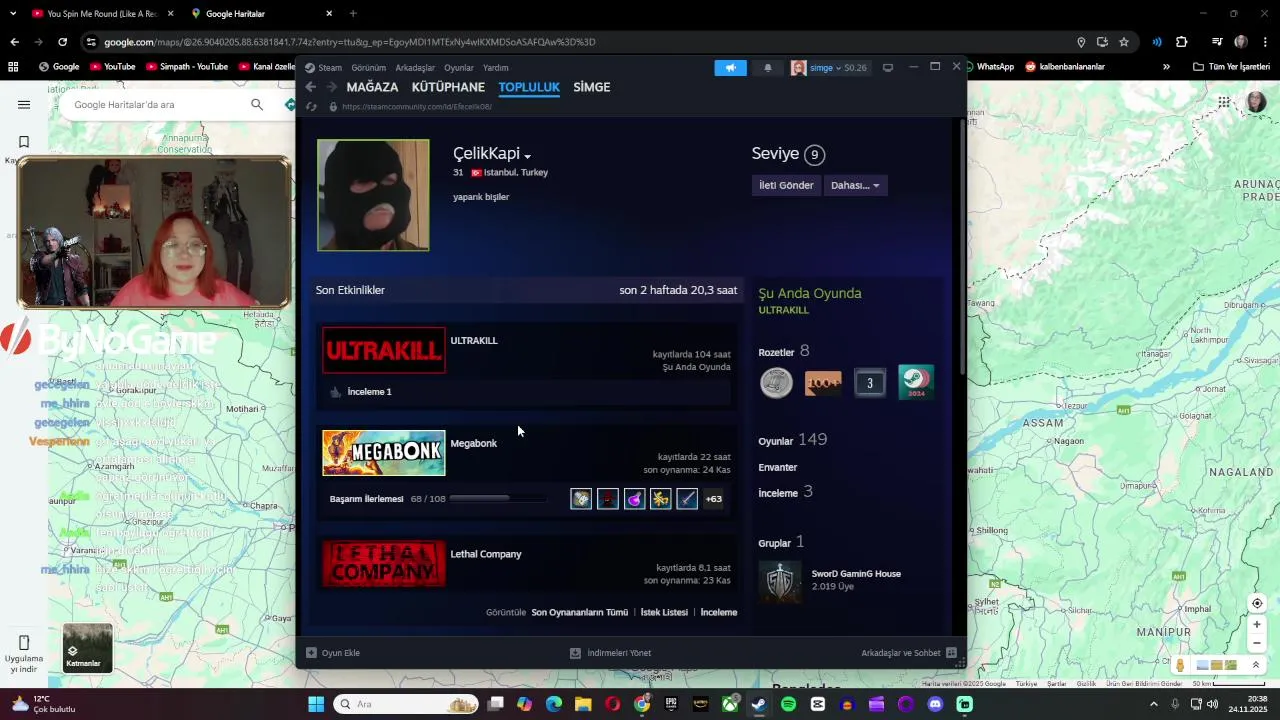Expand hidden bookmarks chevron in Chrome
The height and width of the screenshot is (720, 1280).
coord(1166,67)
